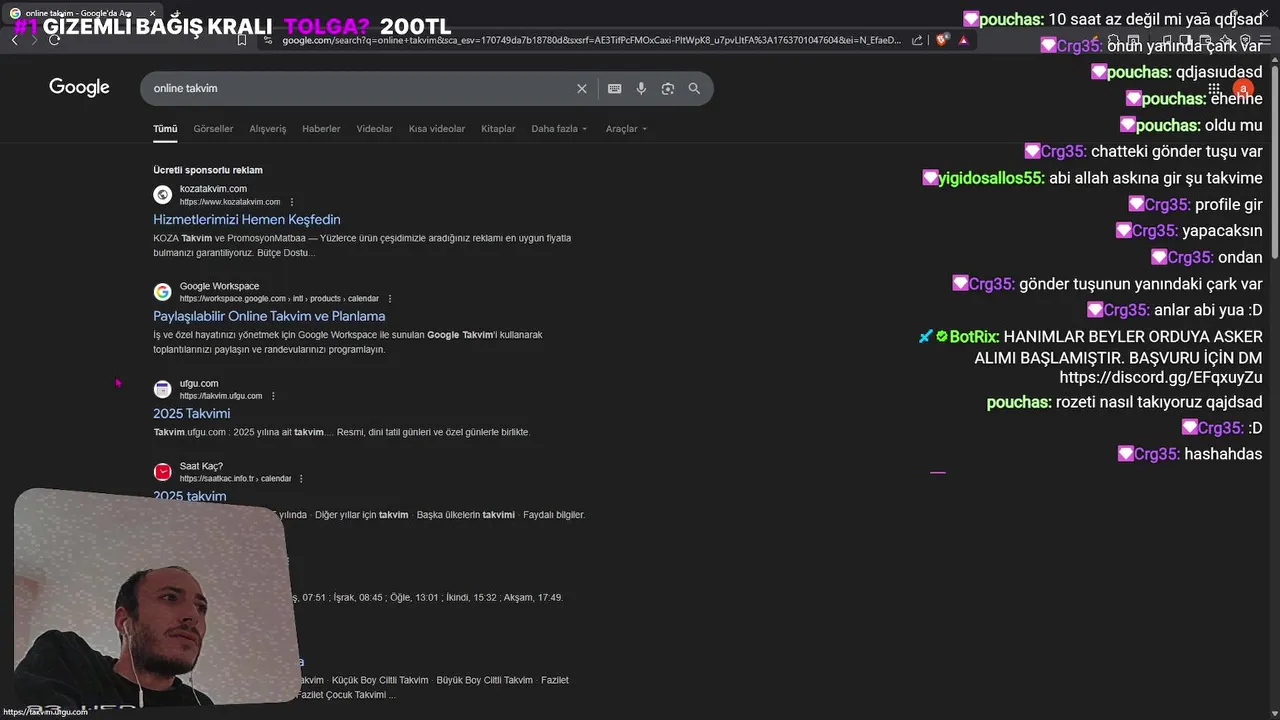1280x720 pixels.
Task: Click the Google Workspace site name
Action: click(219, 286)
